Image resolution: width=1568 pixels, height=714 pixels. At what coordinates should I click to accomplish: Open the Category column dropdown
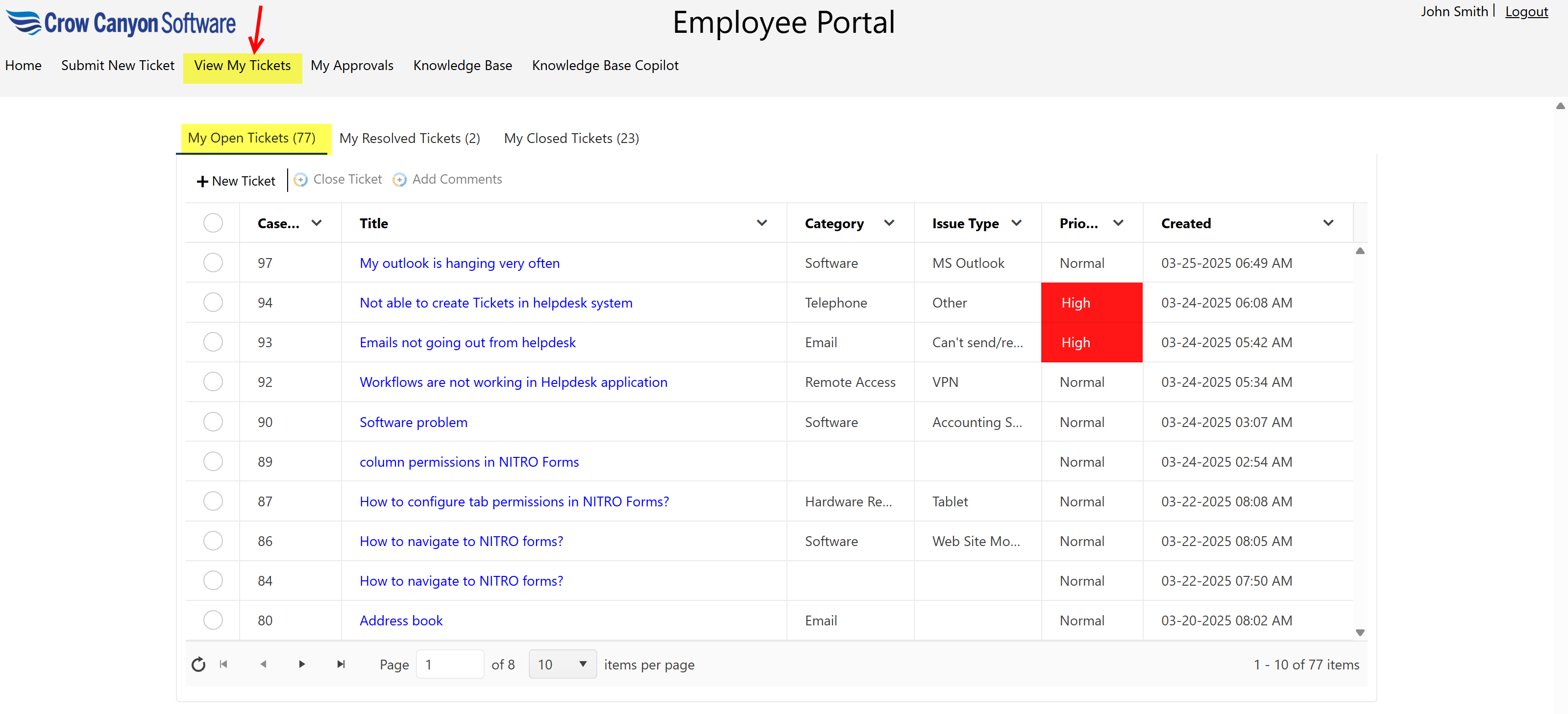(x=889, y=223)
